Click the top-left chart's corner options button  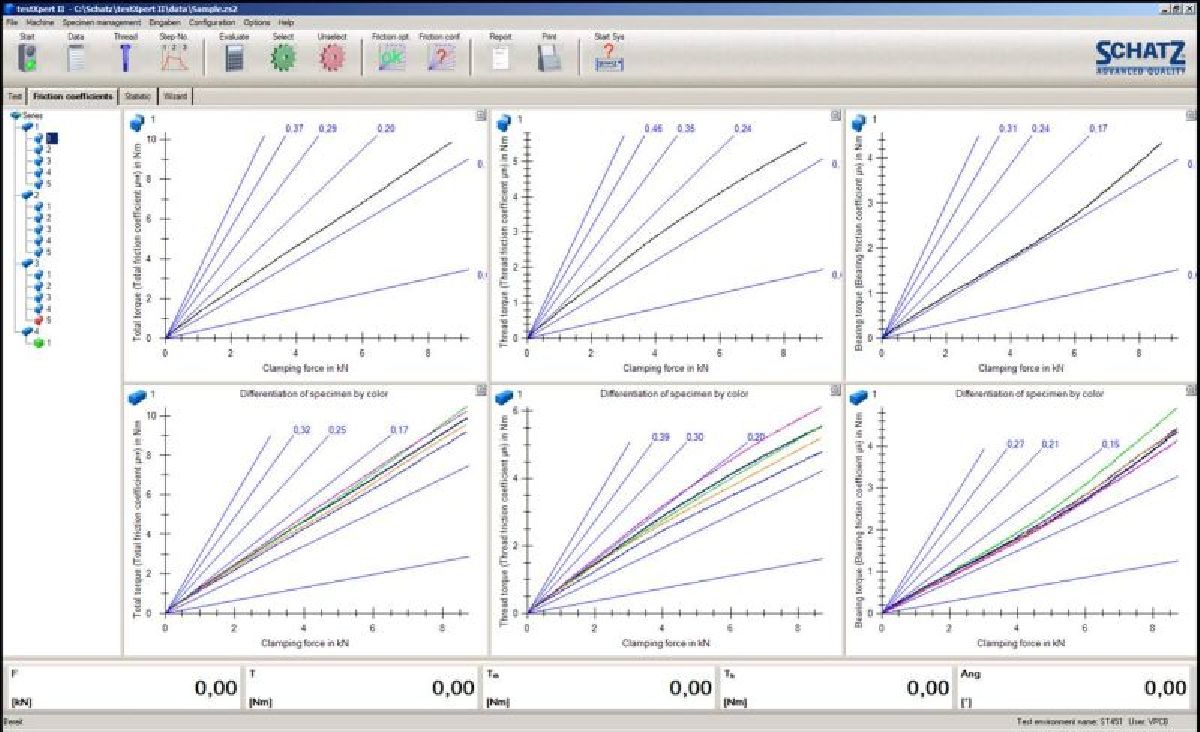pos(481,116)
